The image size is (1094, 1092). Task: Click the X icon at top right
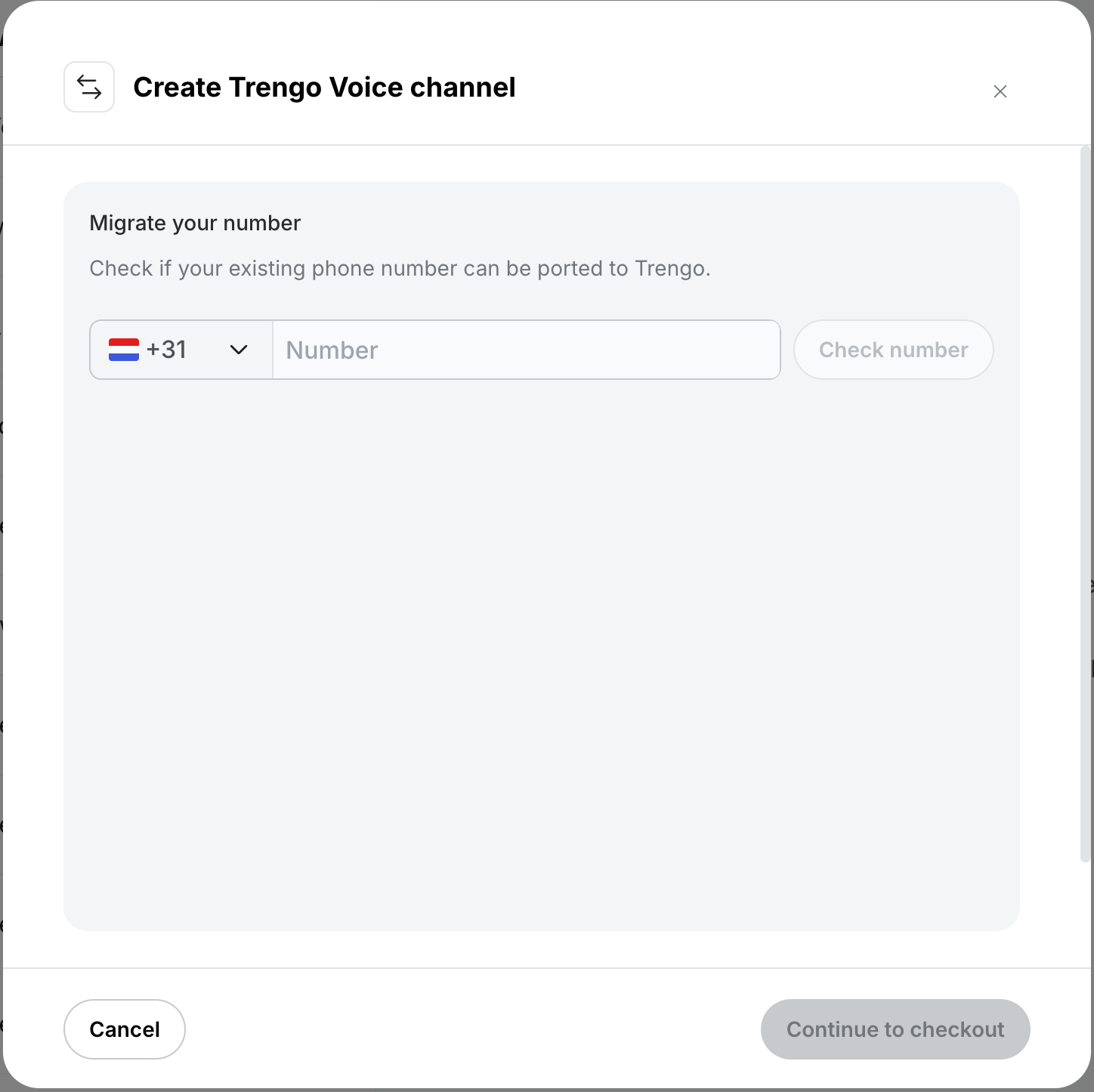pos(1000,91)
